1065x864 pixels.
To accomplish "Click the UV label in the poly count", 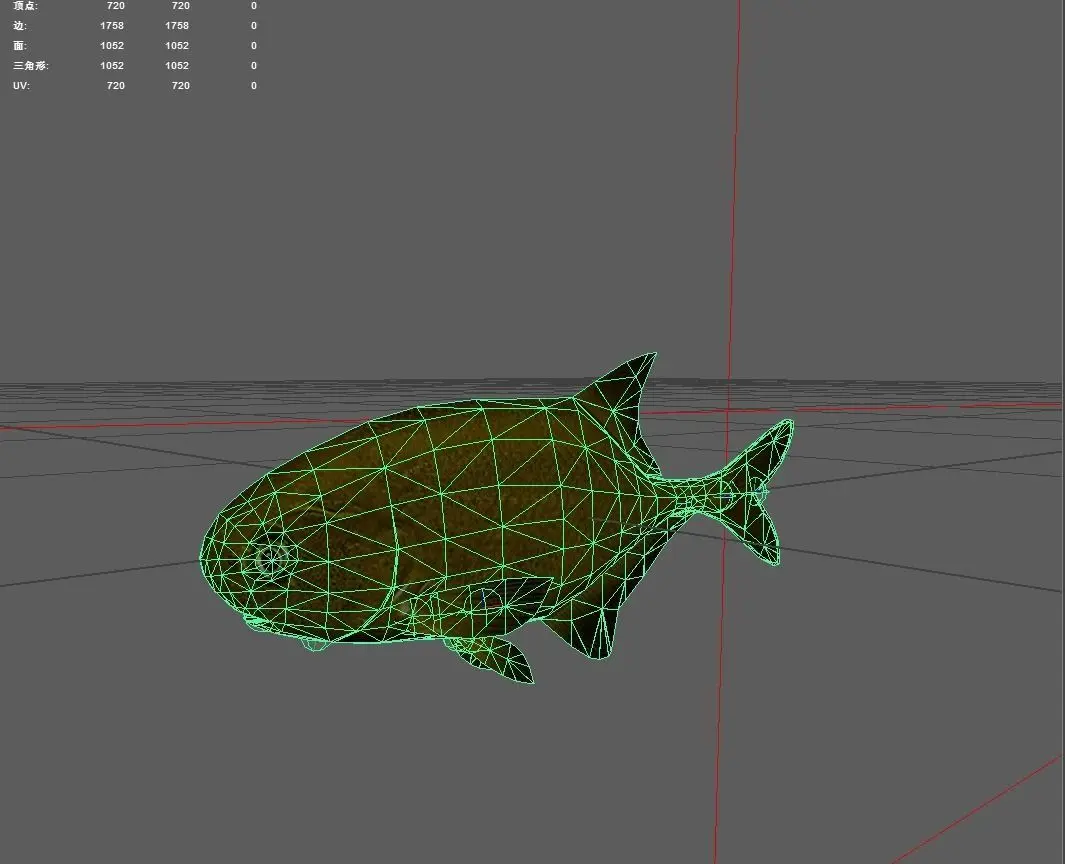I will coord(21,86).
